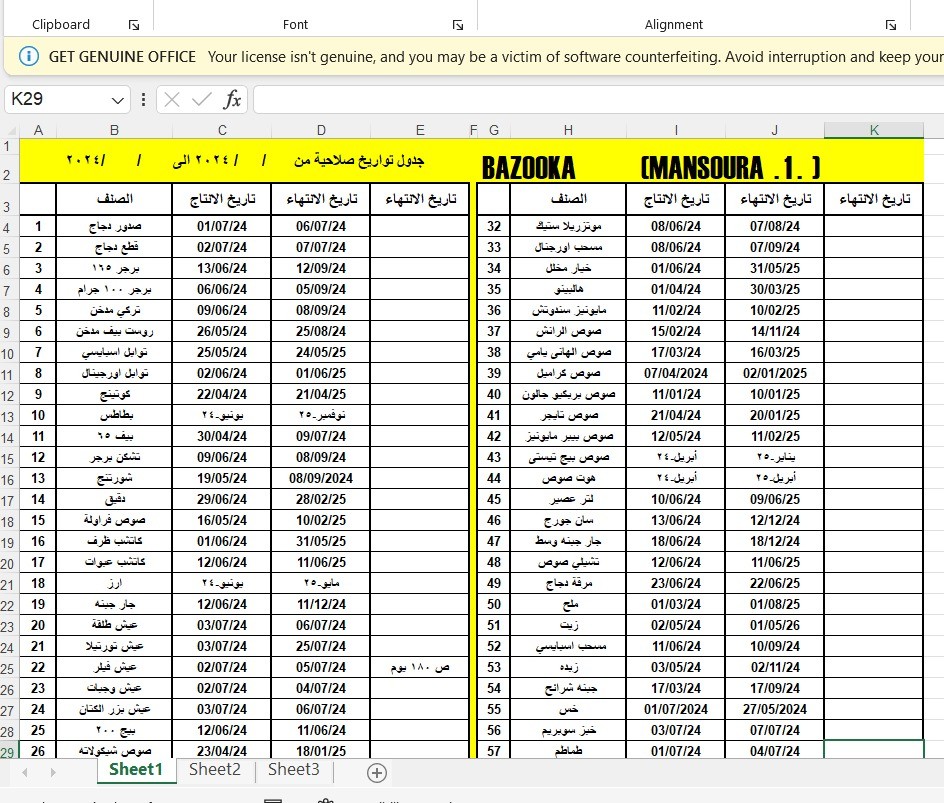
Task: Click the GET GENUINE OFFICE banner text
Action: pyautogui.click(x=122, y=57)
